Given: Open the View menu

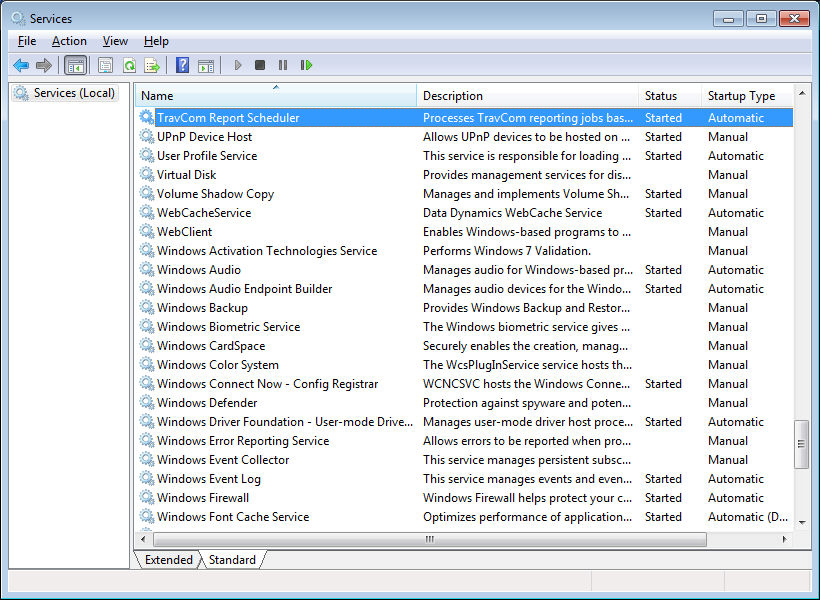Looking at the screenshot, I should (x=115, y=41).
